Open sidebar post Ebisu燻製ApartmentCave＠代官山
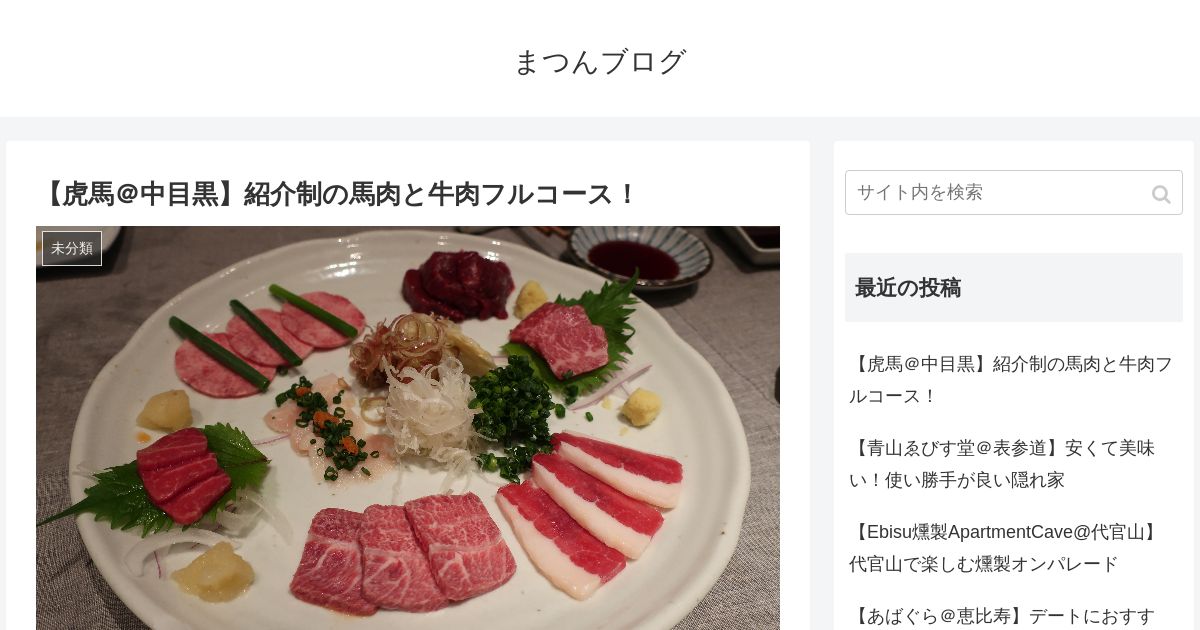 (1004, 548)
